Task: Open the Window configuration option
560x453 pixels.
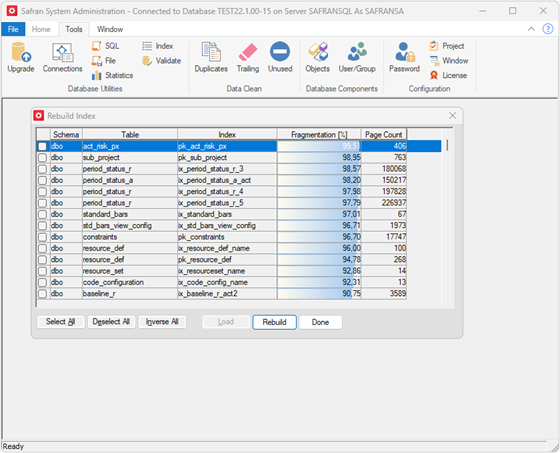Action: tap(449, 61)
